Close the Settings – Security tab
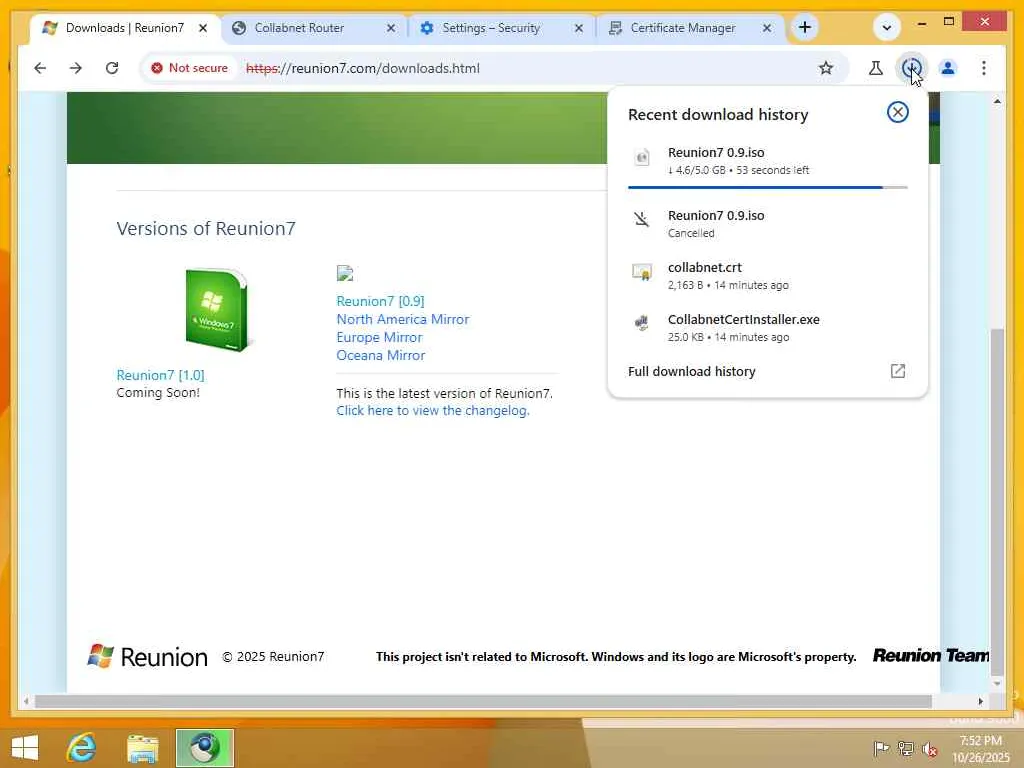 pos(579,28)
